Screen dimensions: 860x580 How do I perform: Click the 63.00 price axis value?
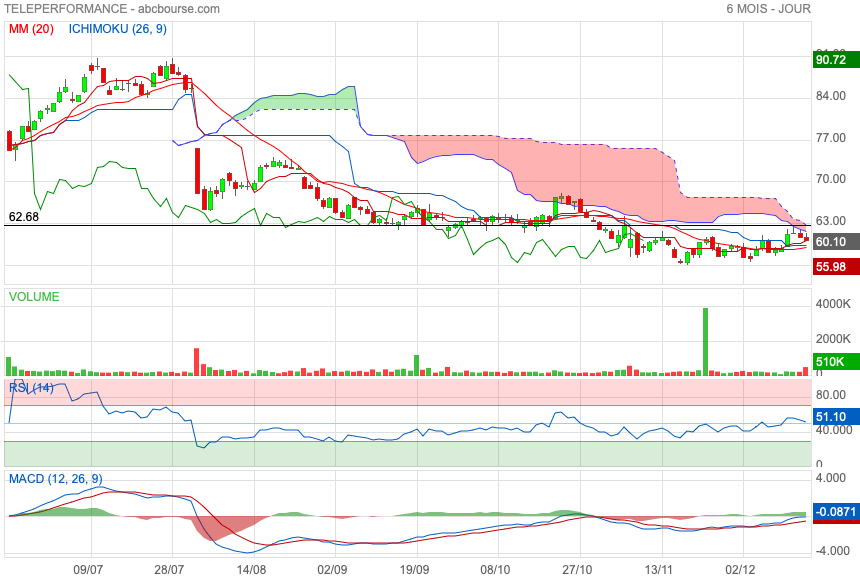pos(830,221)
